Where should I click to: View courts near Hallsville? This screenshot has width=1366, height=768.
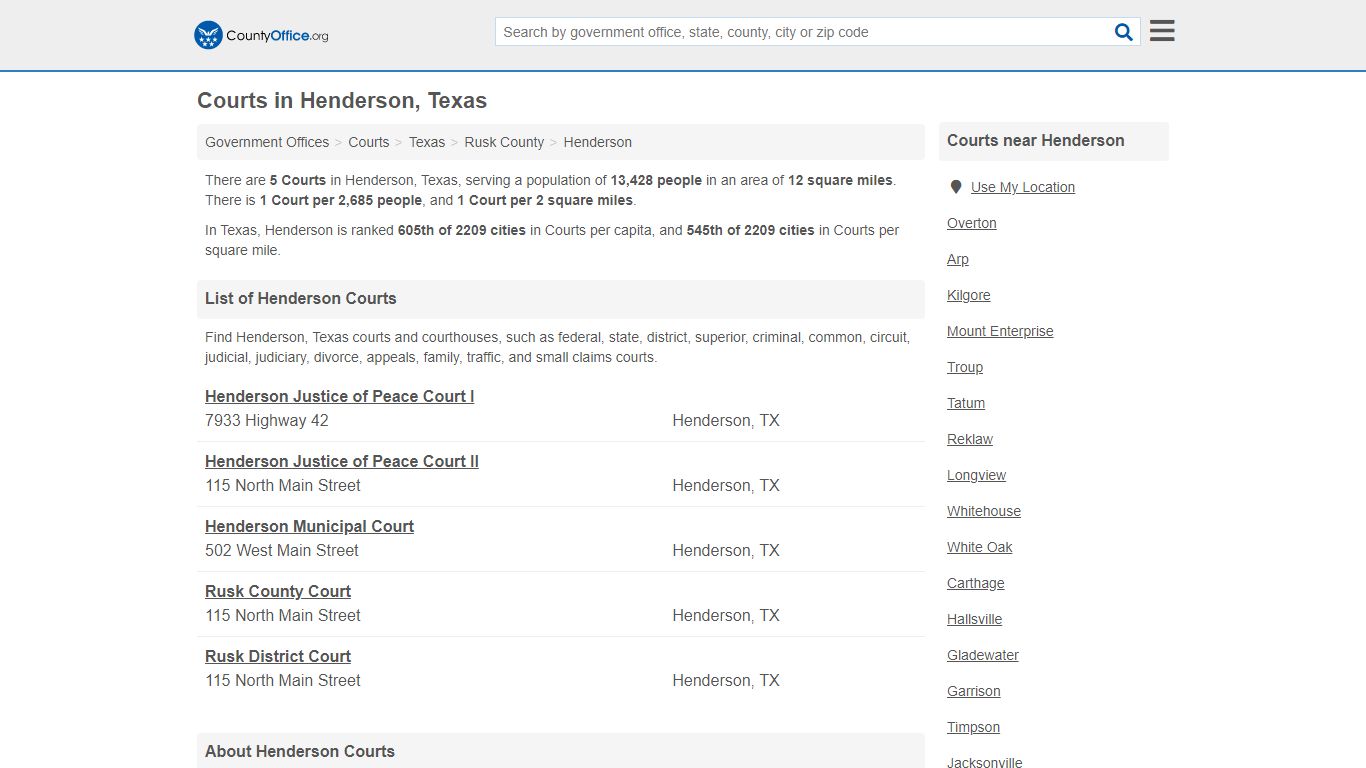click(975, 619)
